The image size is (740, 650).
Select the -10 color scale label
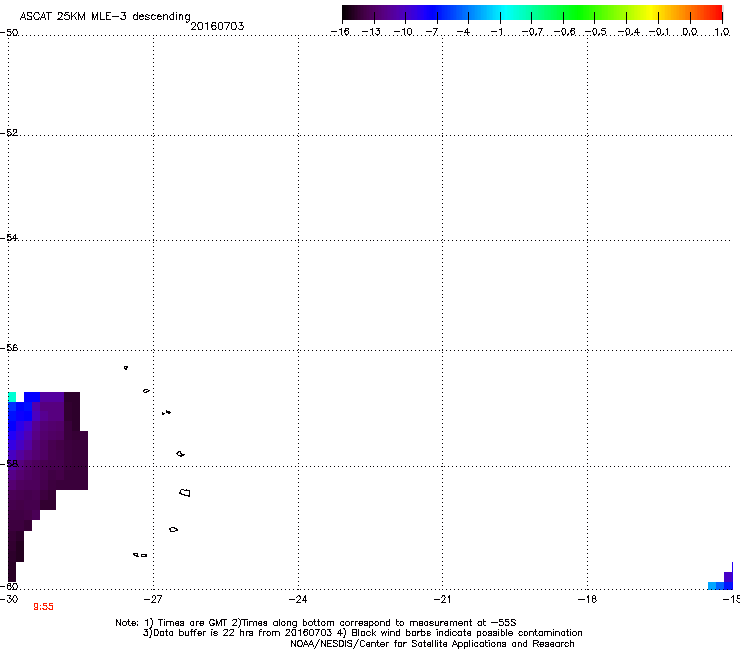403,32
